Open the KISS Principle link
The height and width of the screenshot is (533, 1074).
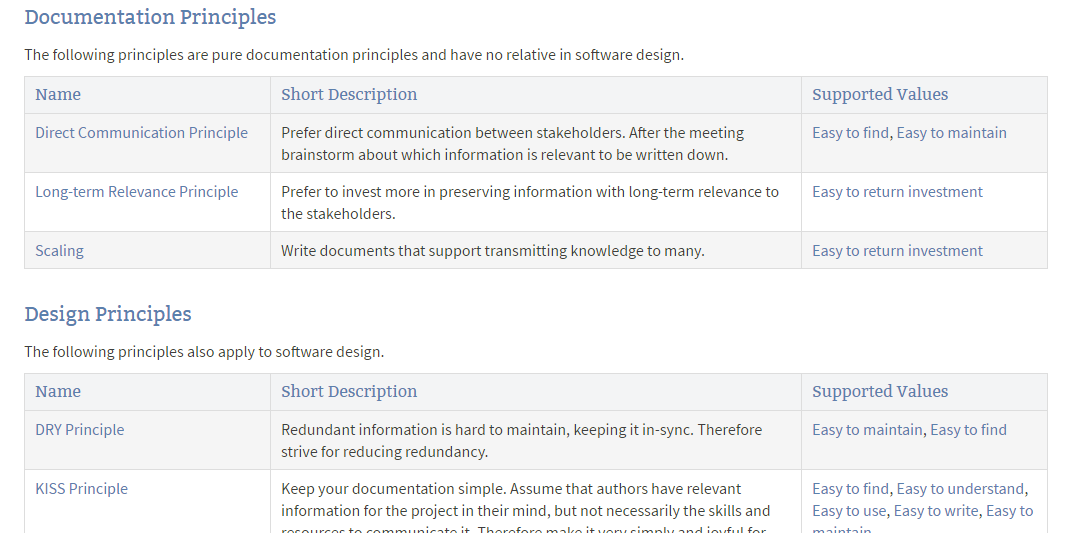(81, 489)
